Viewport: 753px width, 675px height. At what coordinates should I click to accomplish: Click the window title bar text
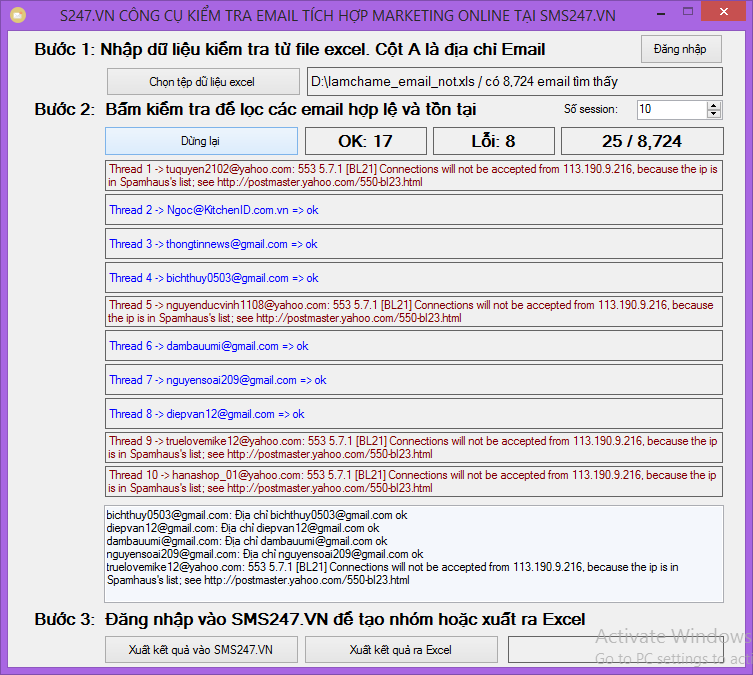pos(338,16)
